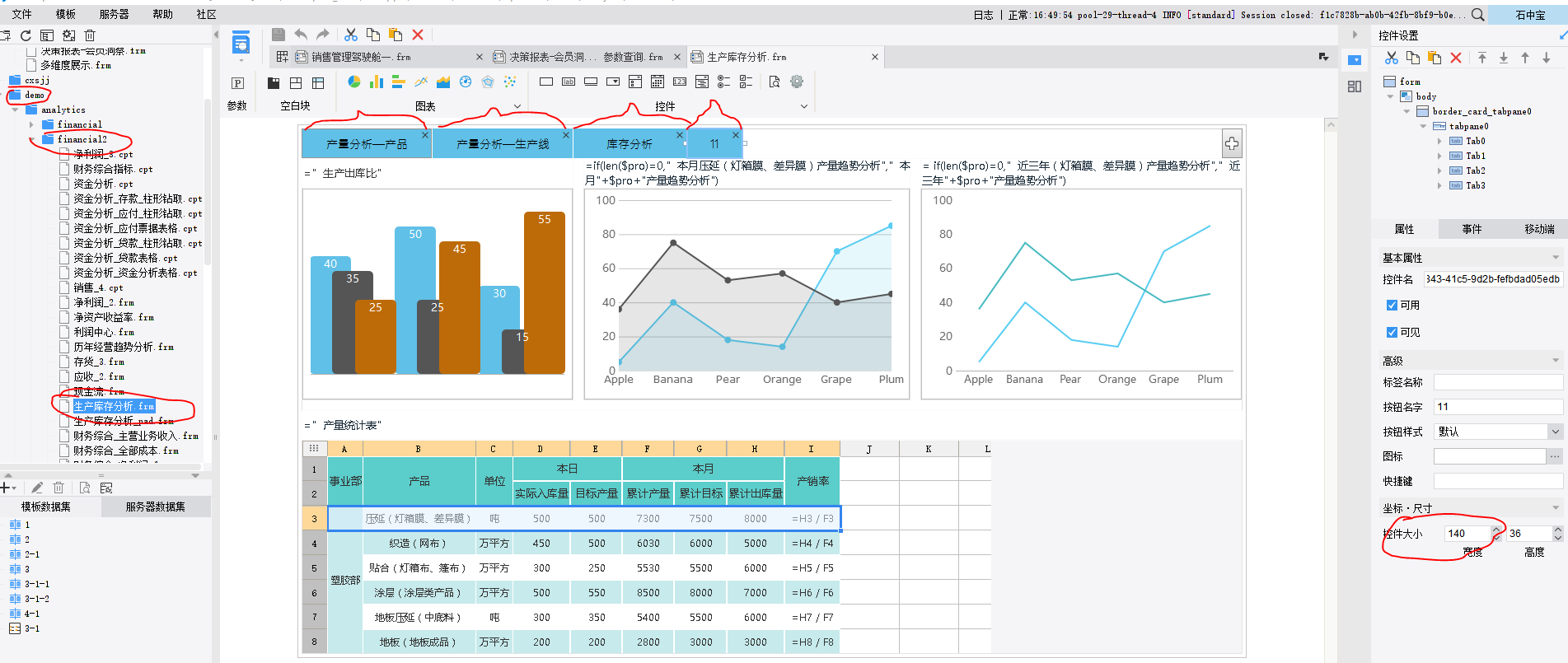Cut selection using main toolbar scissors
The width and height of the screenshot is (1568, 663).
pyautogui.click(x=351, y=35)
